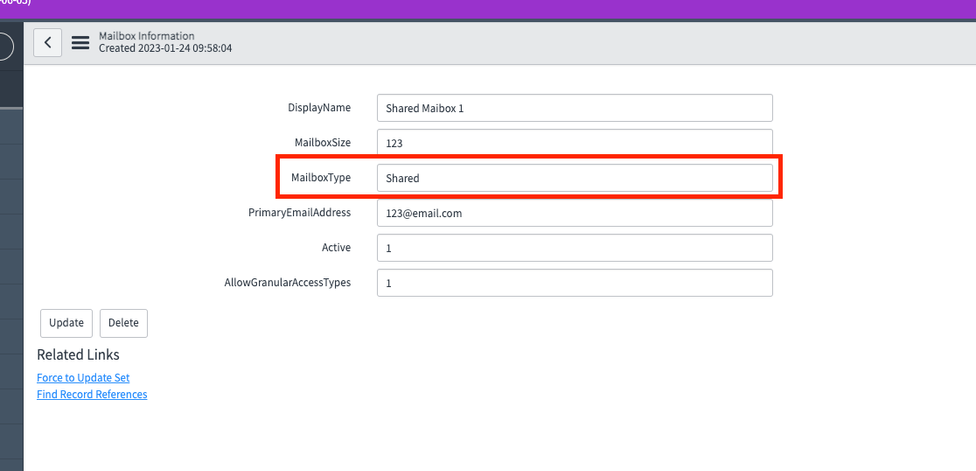976x471 pixels.
Task: Focus the PrimaryEmailAddress input box
Action: [575, 213]
